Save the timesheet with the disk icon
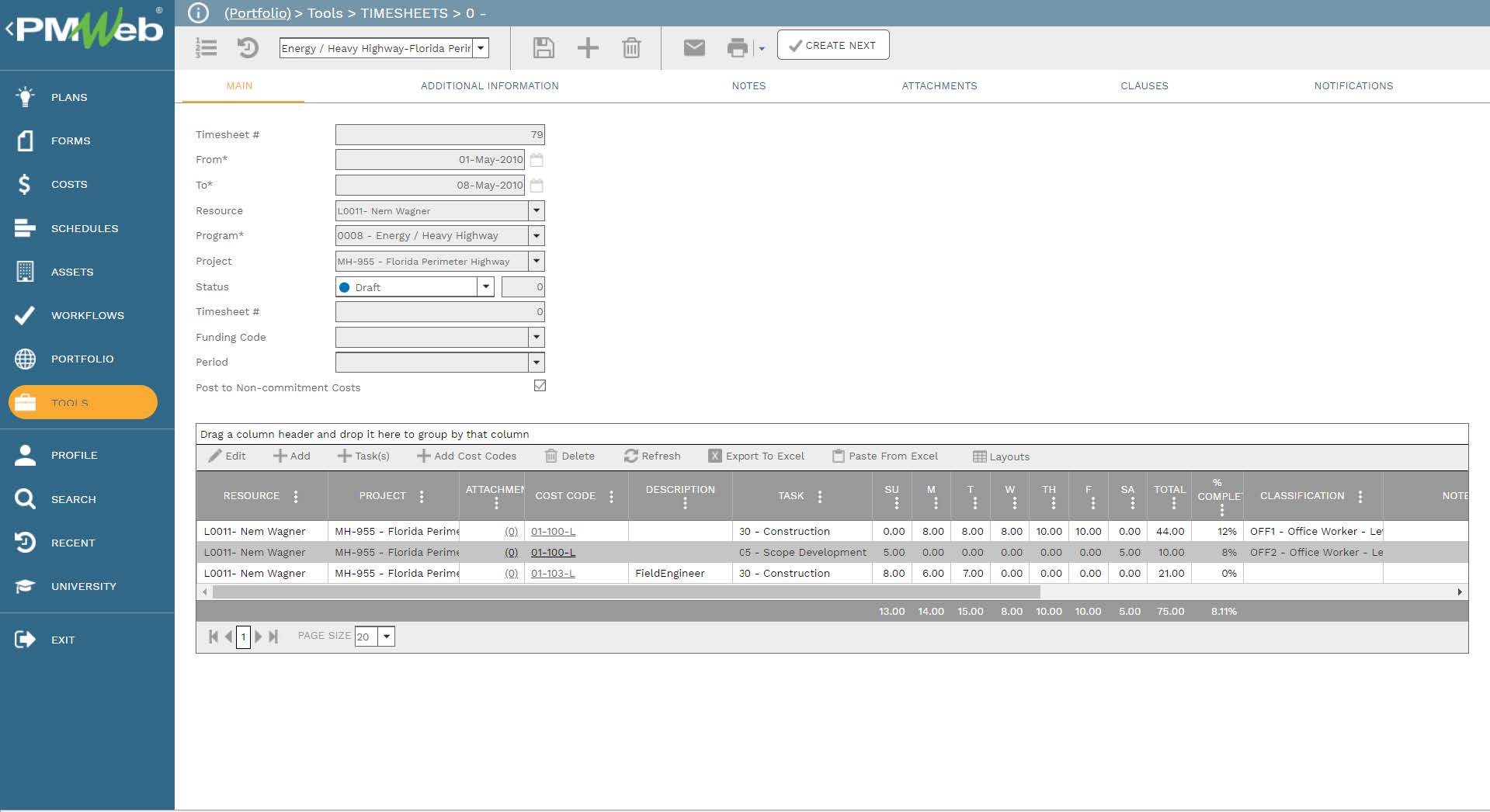The width and height of the screenshot is (1490, 812). pyautogui.click(x=544, y=48)
